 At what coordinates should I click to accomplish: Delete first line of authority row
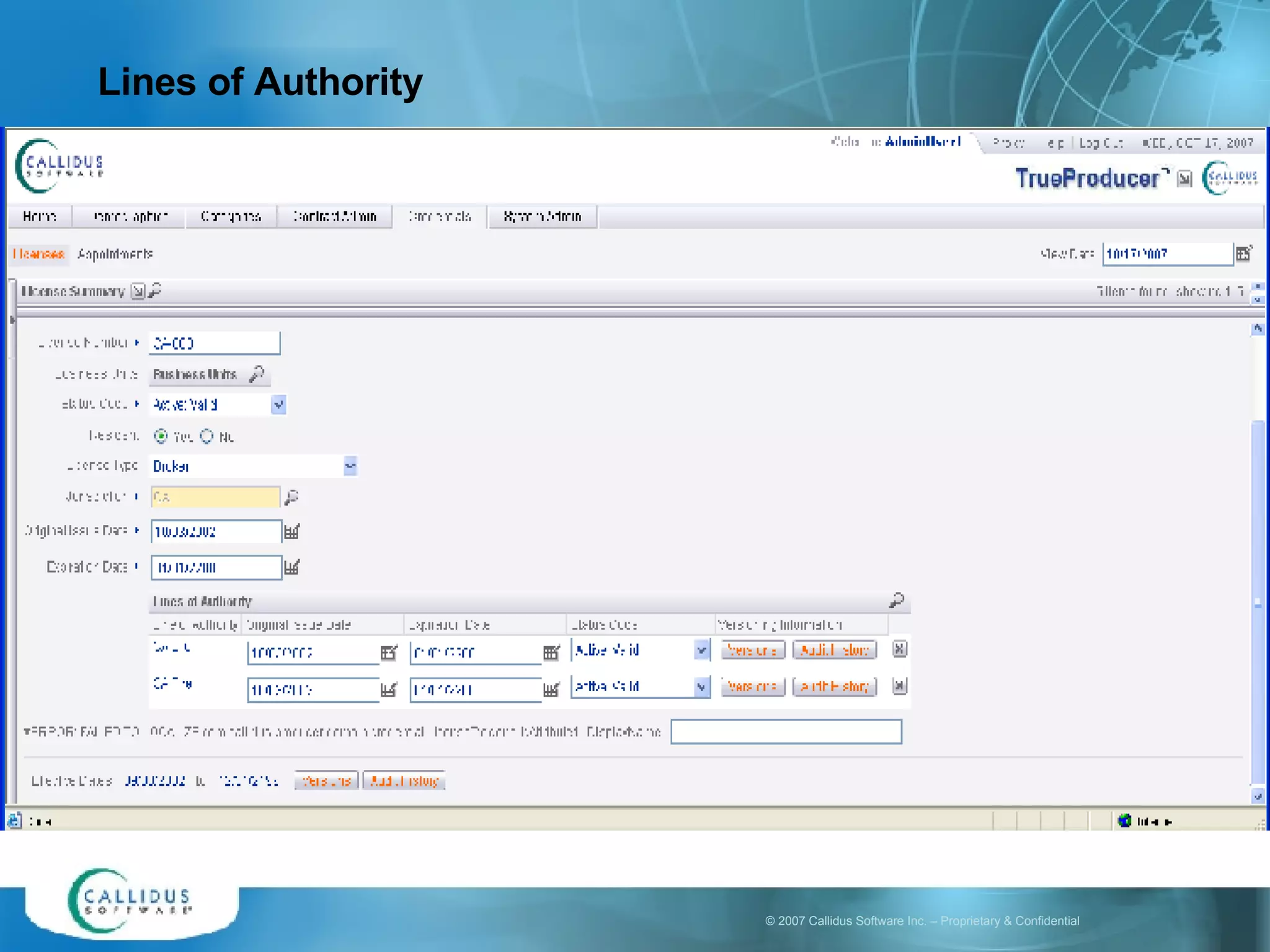coord(899,649)
